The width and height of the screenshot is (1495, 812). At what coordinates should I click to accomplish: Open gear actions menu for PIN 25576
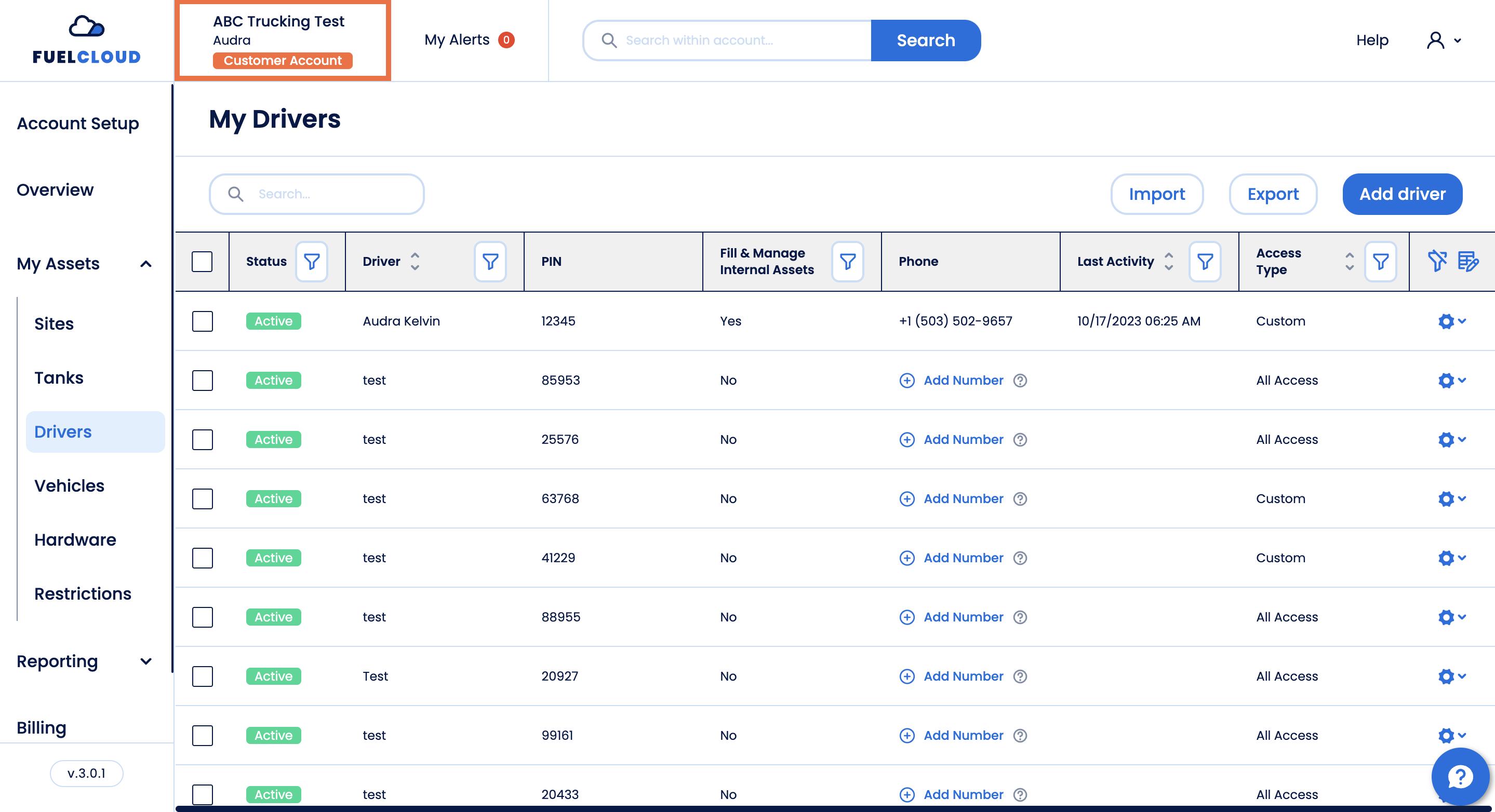pyautogui.click(x=1452, y=440)
